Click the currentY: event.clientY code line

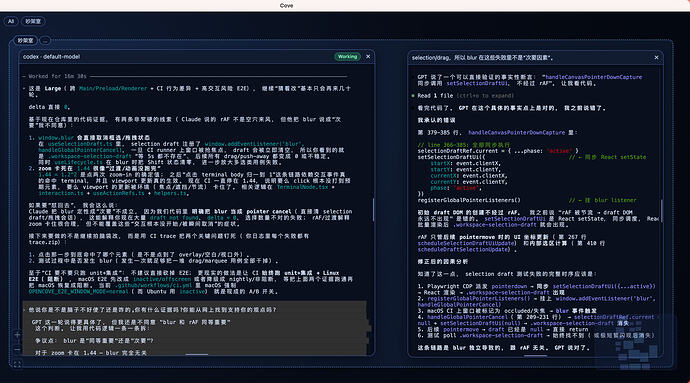[x=469, y=182]
